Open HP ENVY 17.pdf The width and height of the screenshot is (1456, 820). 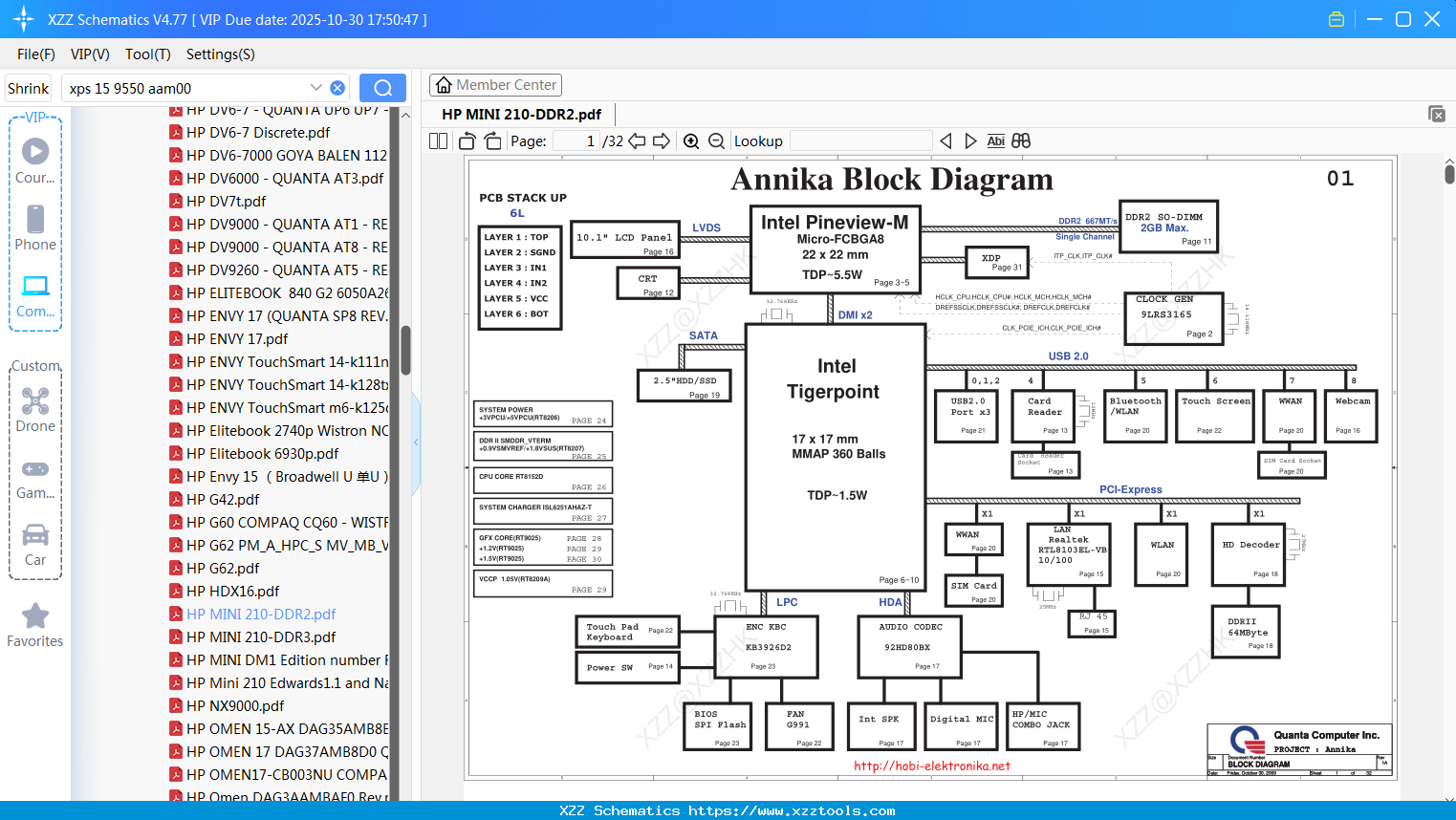point(237,339)
